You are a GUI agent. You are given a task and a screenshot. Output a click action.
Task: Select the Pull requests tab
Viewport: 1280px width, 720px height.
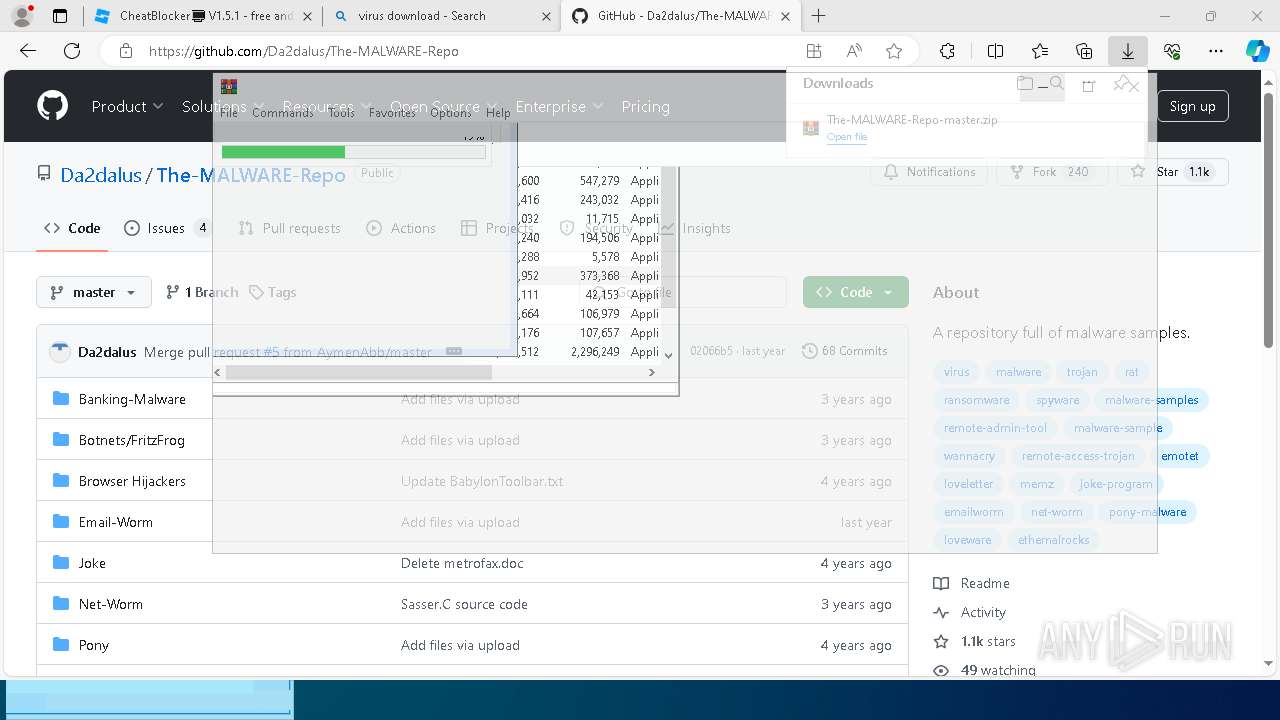click(x=290, y=228)
